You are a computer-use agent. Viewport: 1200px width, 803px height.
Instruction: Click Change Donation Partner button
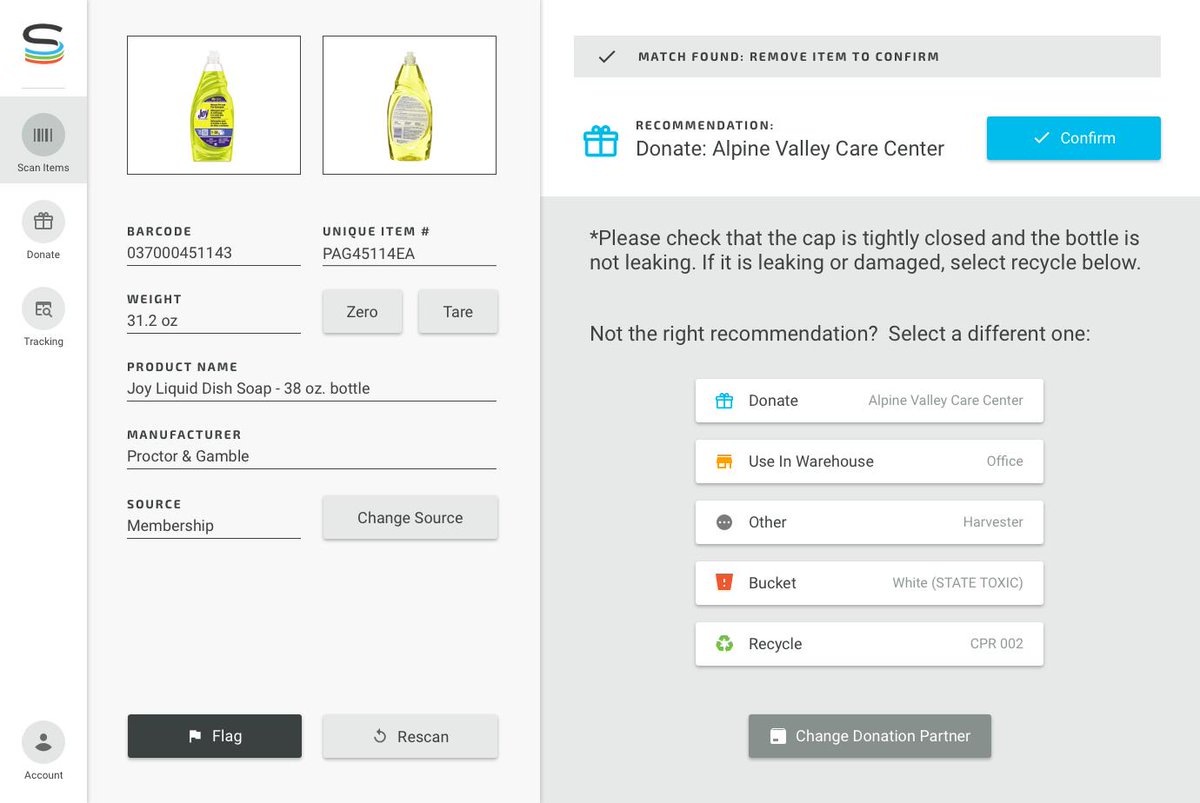[870, 736]
